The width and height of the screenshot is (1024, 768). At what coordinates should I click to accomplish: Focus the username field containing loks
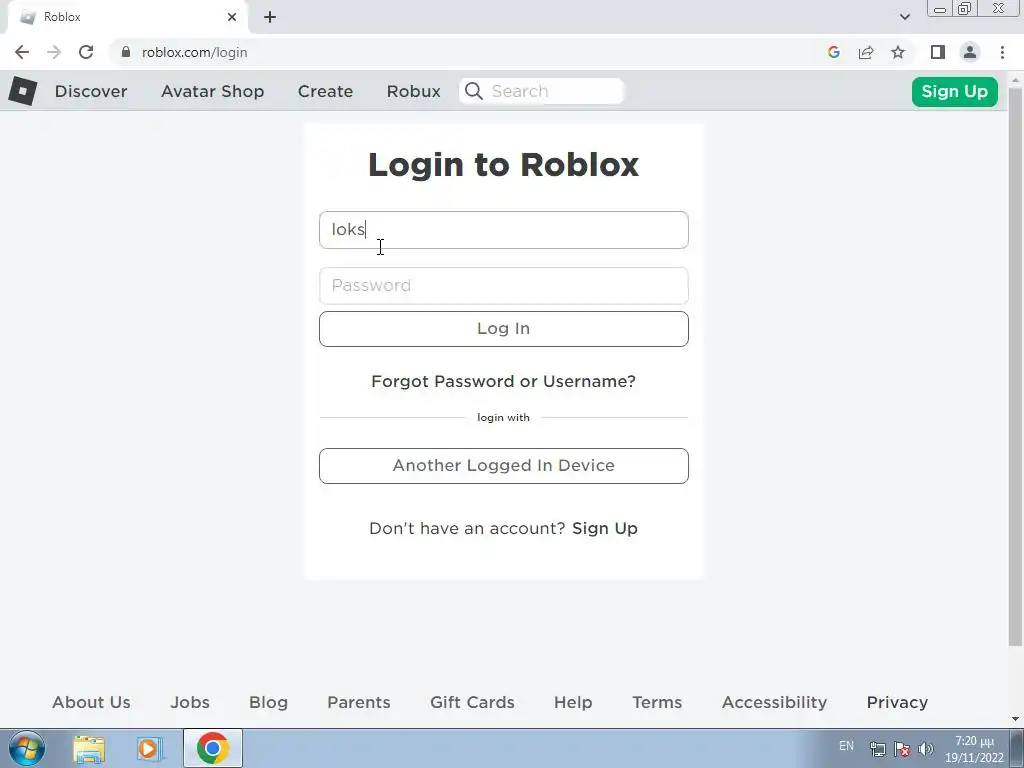click(504, 230)
